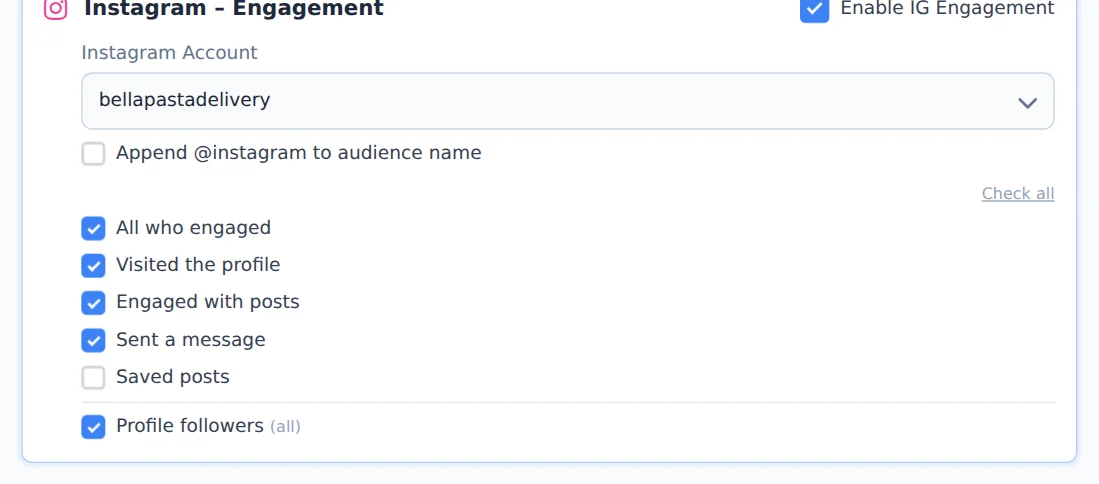Click the Enable IG Engagement label text
The width and height of the screenshot is (1099, 484).
[x=947, y=8]
